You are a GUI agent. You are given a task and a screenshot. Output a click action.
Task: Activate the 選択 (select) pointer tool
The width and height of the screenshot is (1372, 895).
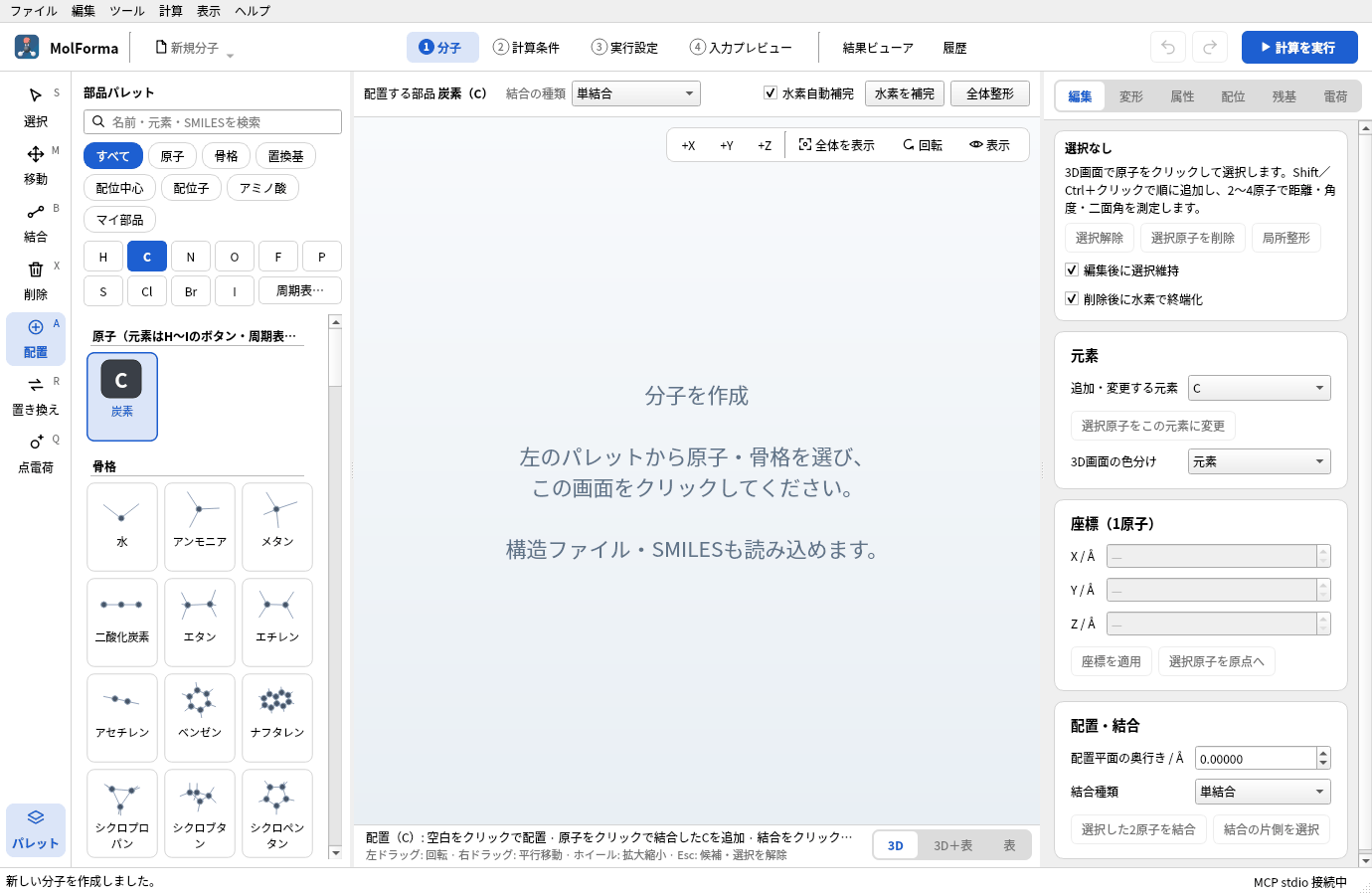coord(36,107)
